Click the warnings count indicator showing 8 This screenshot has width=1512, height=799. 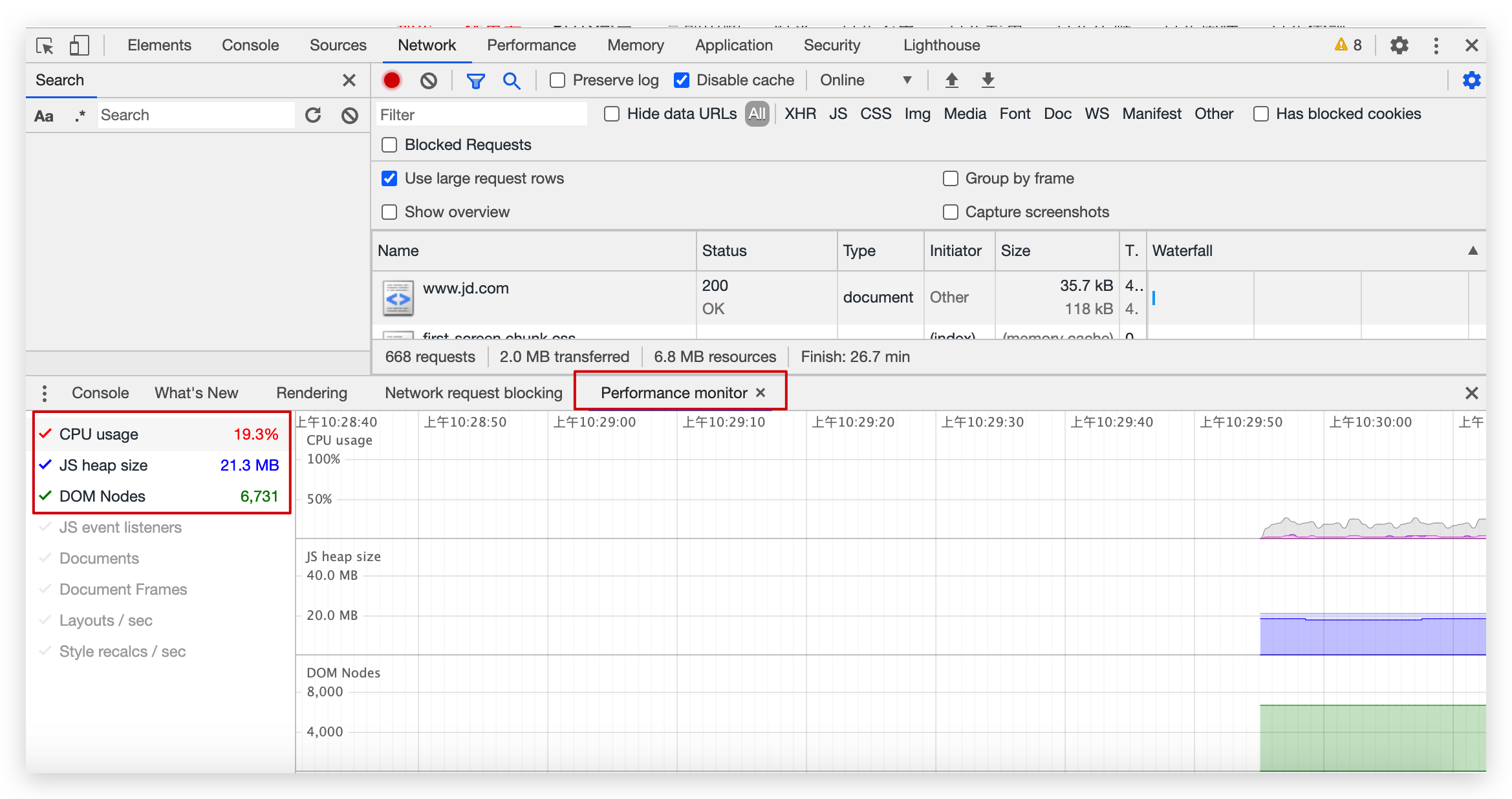click(x=1348, y=45)
